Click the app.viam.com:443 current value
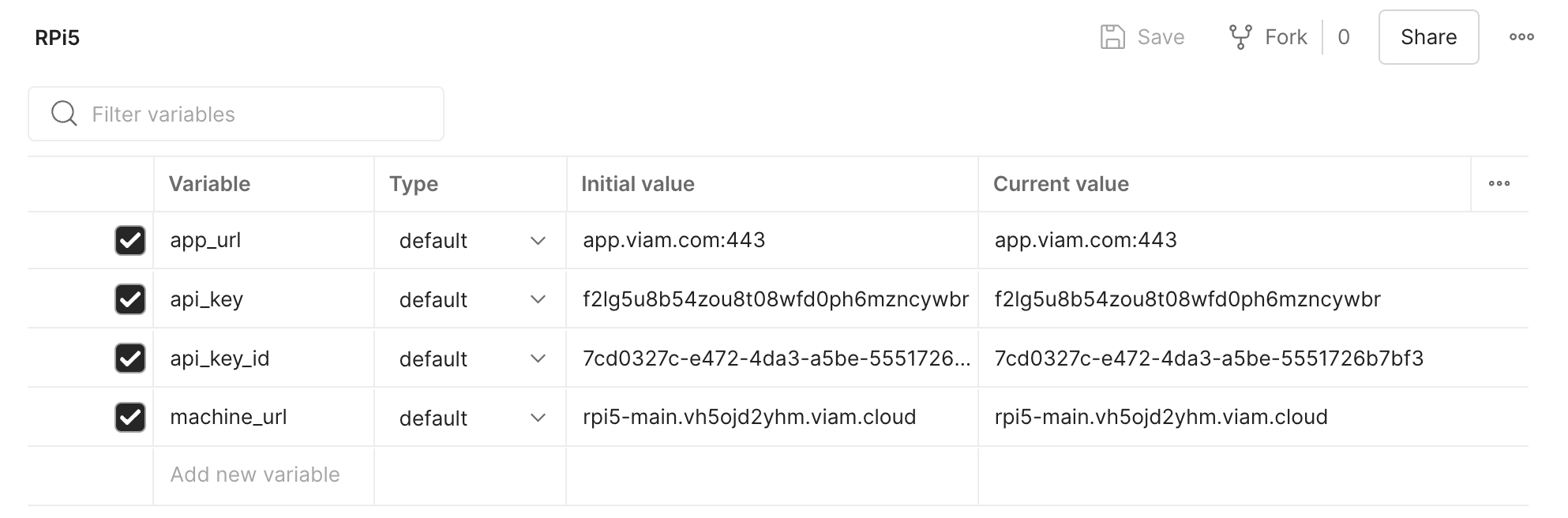The width and height of the screenshot is (1568, 518). pos(1085,240)
